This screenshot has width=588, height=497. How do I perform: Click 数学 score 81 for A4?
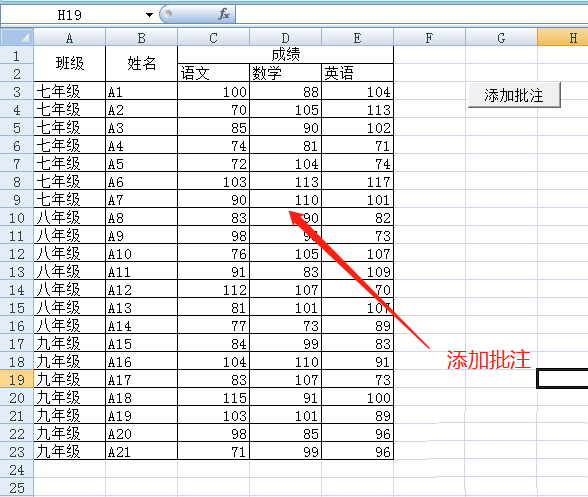285,146
